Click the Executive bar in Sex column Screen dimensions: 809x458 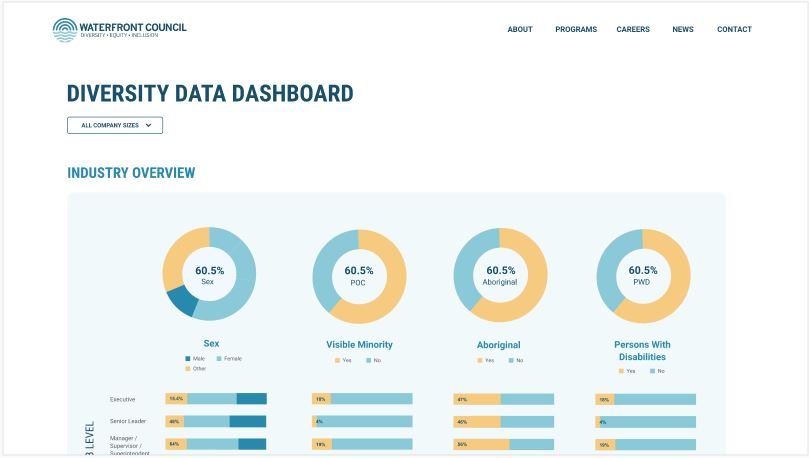[x=216, y=399]
